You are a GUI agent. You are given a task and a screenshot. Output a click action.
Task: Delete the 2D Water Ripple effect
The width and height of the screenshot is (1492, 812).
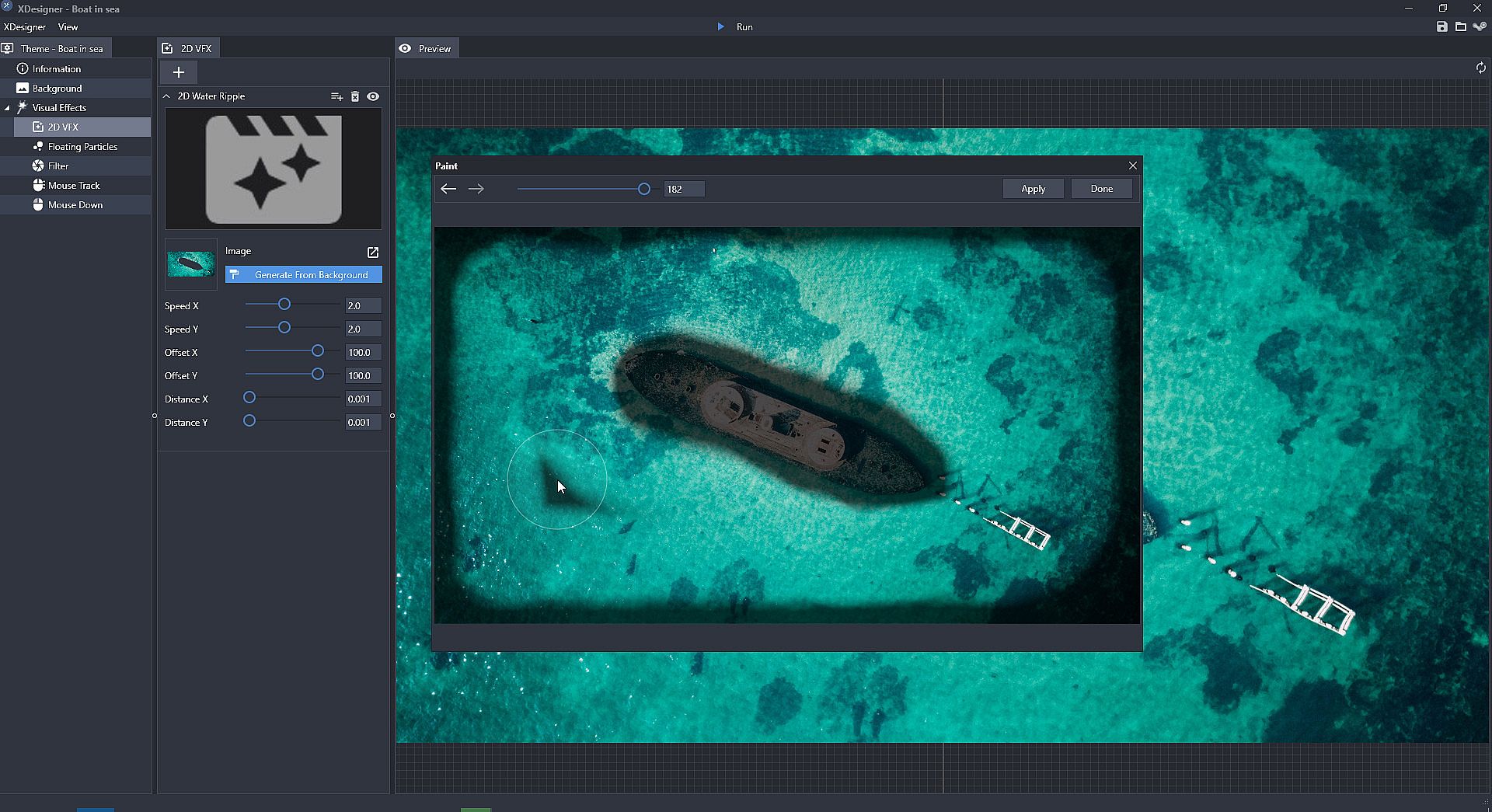coord(355,96)
